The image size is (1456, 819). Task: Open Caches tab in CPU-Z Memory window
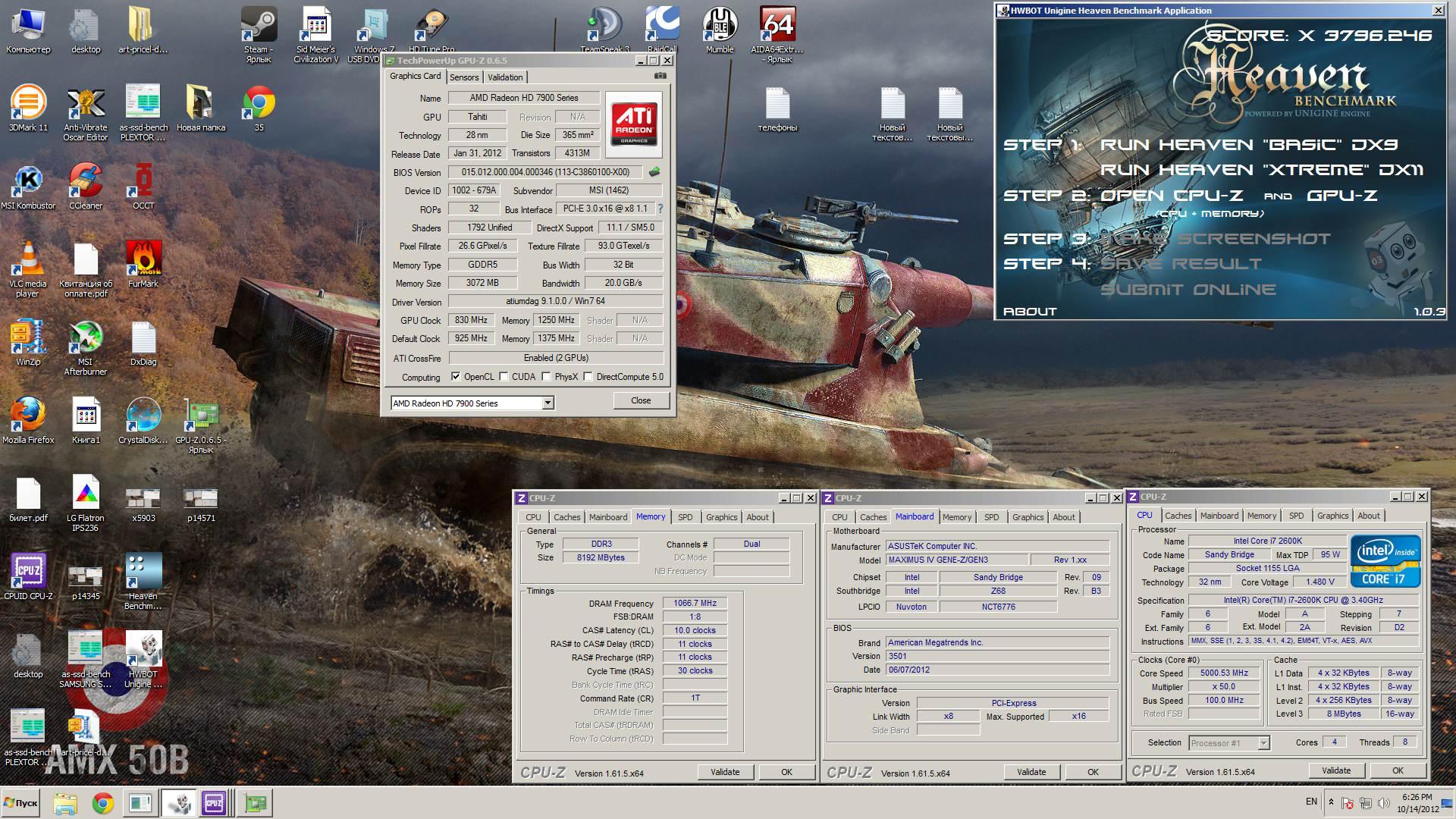coord(566,517)
